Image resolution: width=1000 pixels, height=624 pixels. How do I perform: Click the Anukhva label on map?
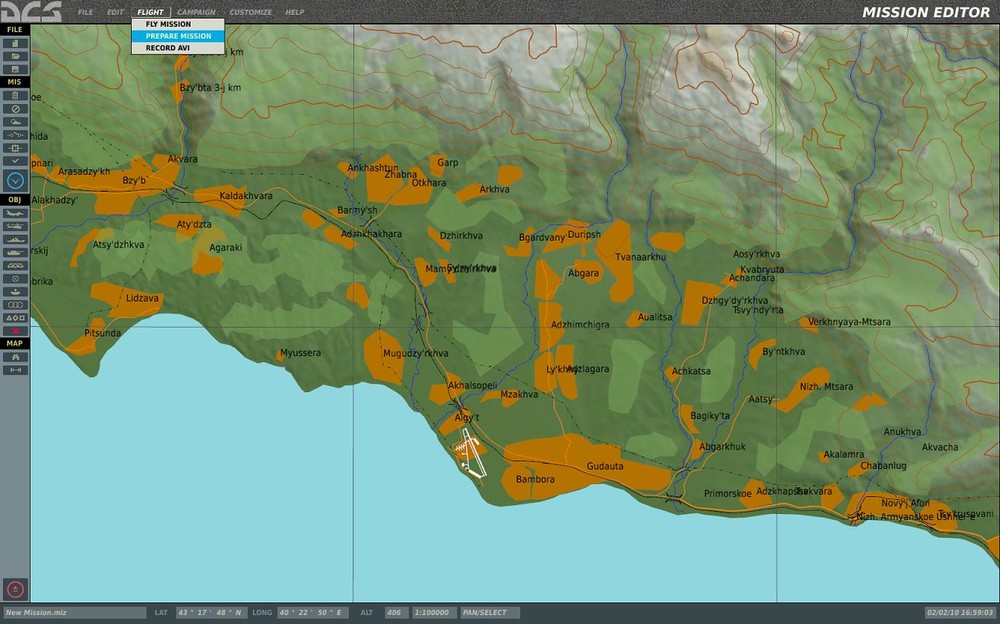[x=902, y=432]
